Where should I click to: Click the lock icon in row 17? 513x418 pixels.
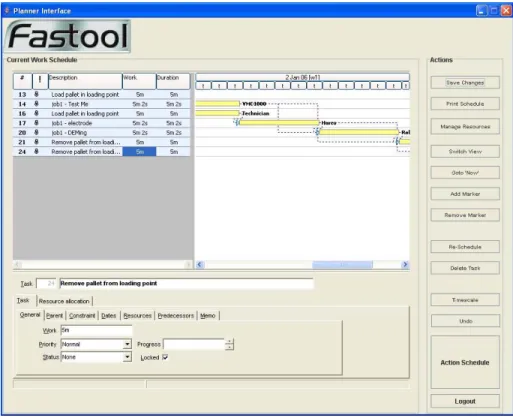pos(37,123)
